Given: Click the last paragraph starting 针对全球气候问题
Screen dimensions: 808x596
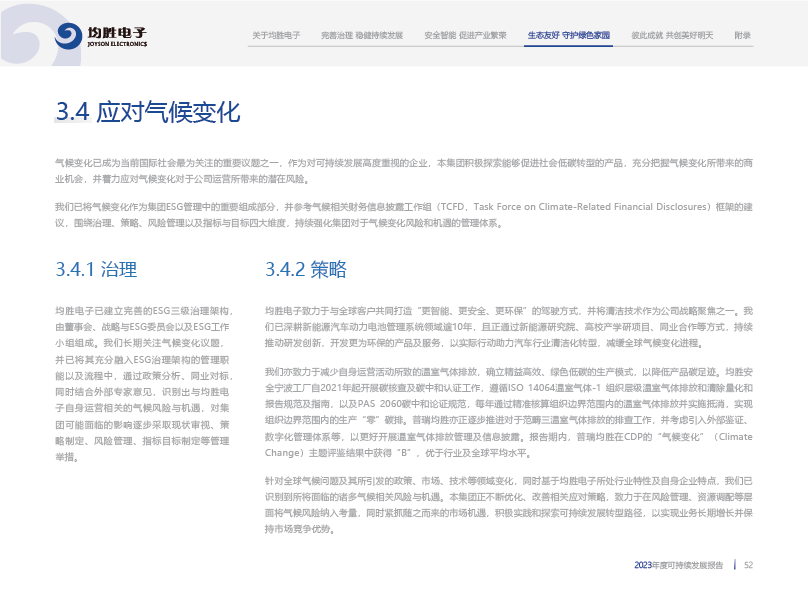Looking at the screenshot, I should tap(508, 496).
